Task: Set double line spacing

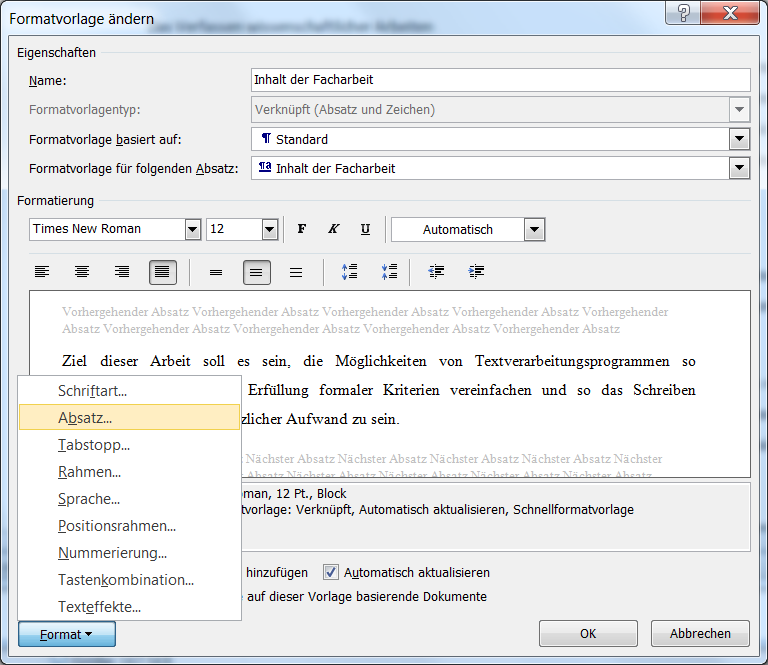Action: click(x=296, y=272)
